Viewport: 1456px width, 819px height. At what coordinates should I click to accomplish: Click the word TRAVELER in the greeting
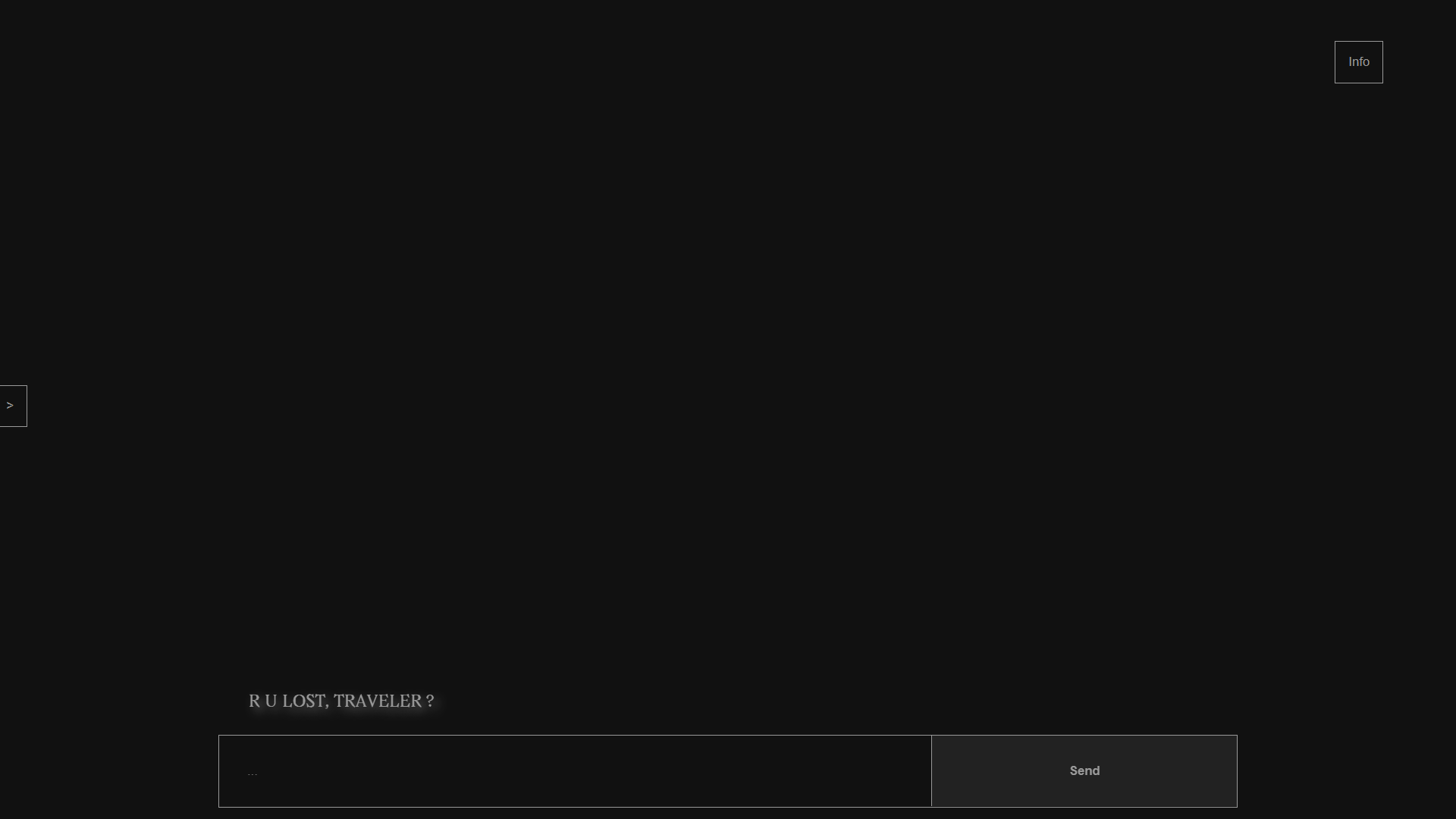pos(378,701)
